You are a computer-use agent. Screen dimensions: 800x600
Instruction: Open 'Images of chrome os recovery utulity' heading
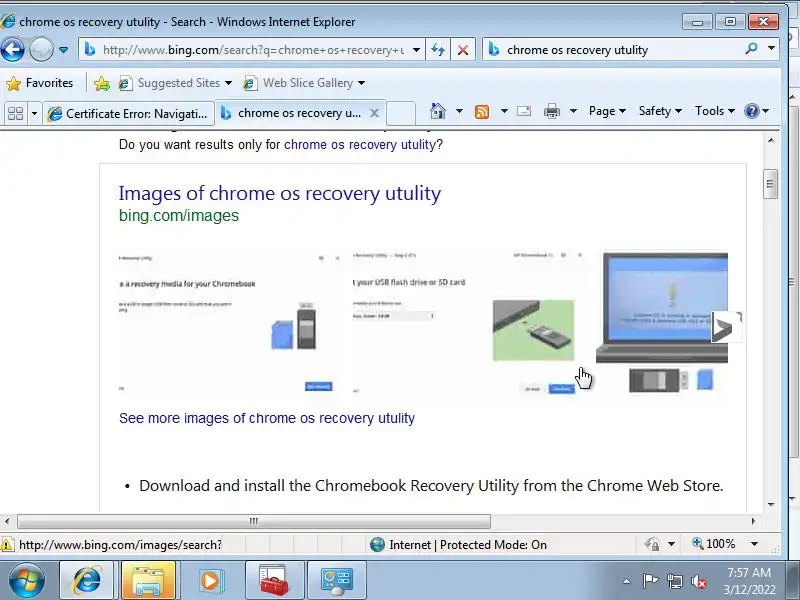coord(280,193)
